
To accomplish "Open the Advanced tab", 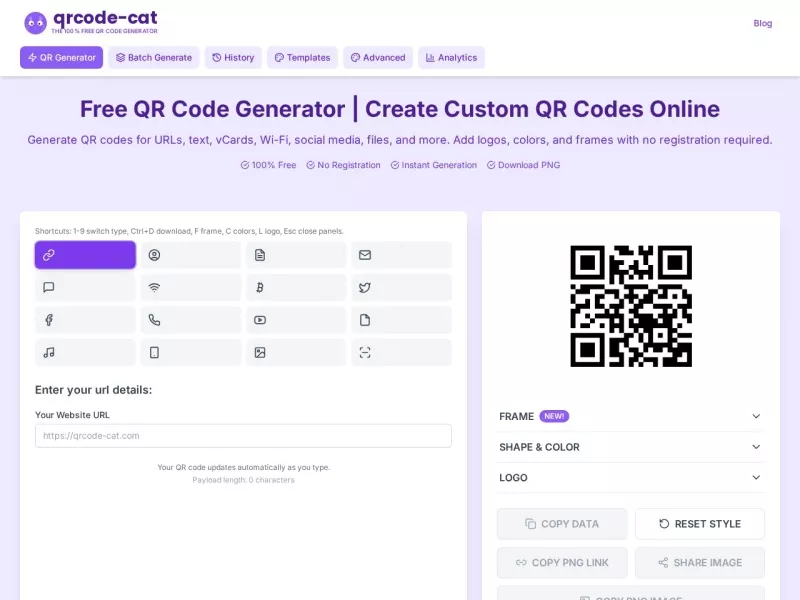I will pyautogui.click(x=378, y=58).
